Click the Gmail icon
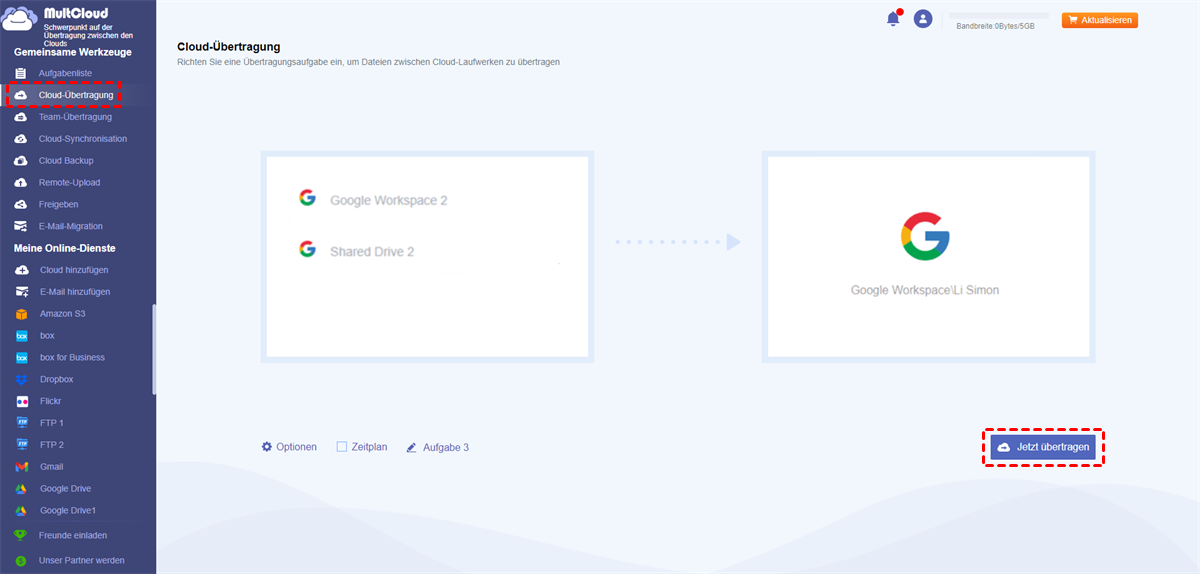 click(x=21, y=467)
